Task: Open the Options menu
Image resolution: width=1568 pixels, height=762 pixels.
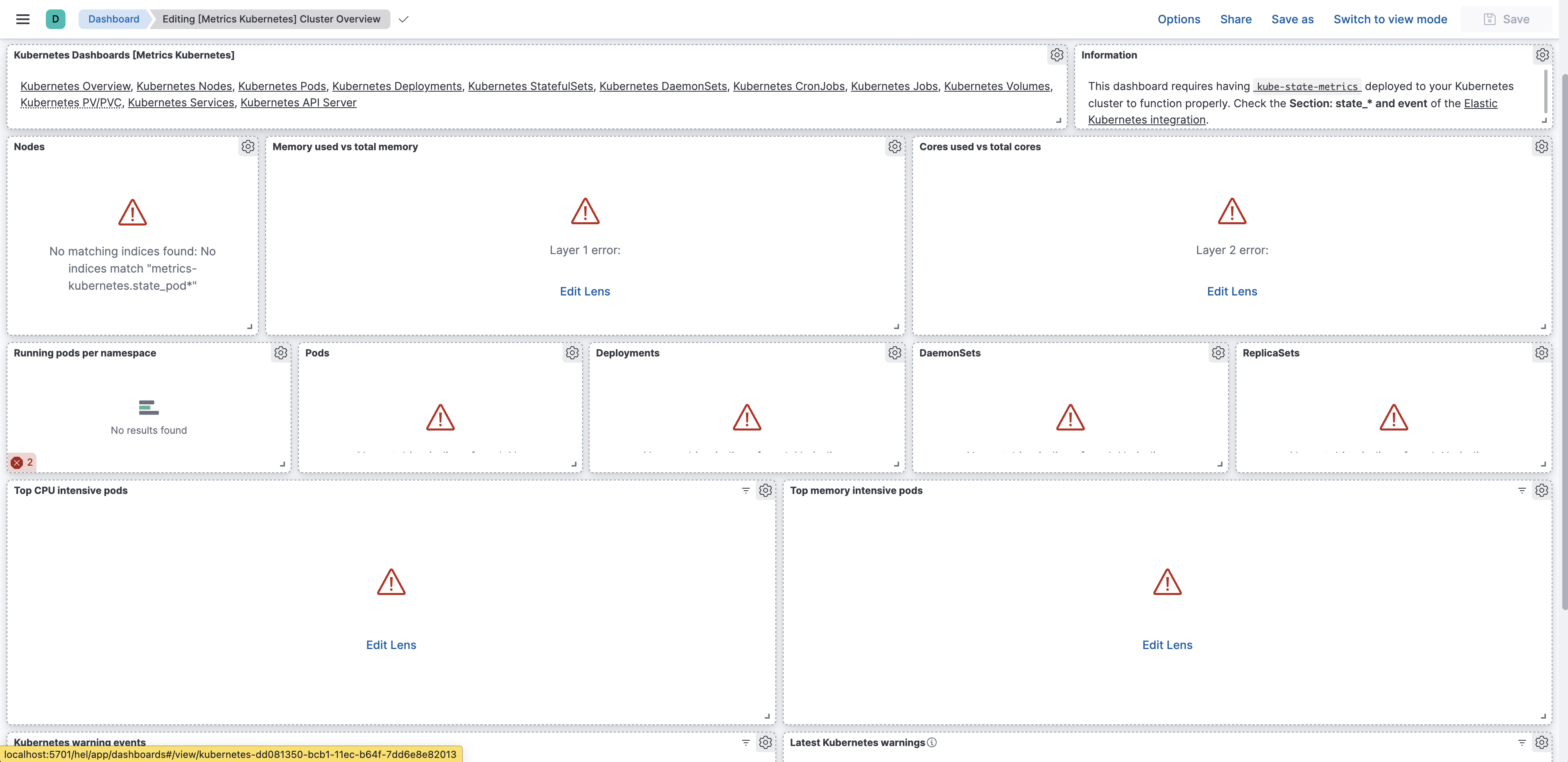Action: coord(1178,19)
